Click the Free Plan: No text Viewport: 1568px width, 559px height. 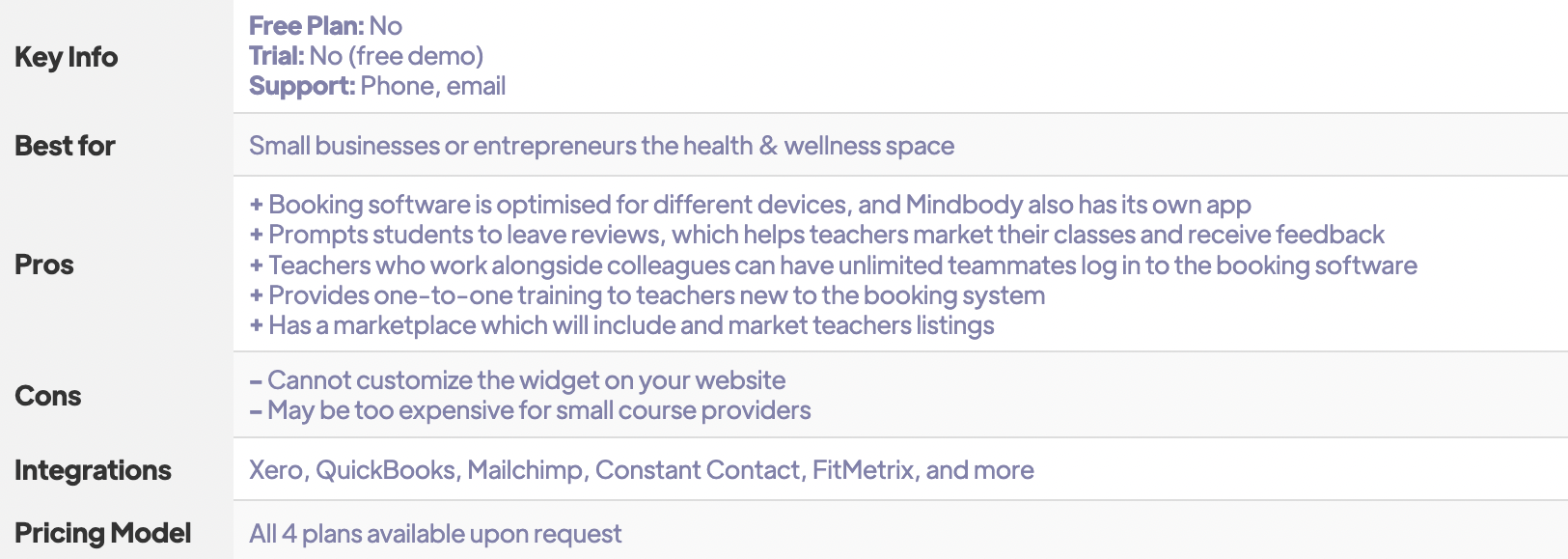[325, 26]
